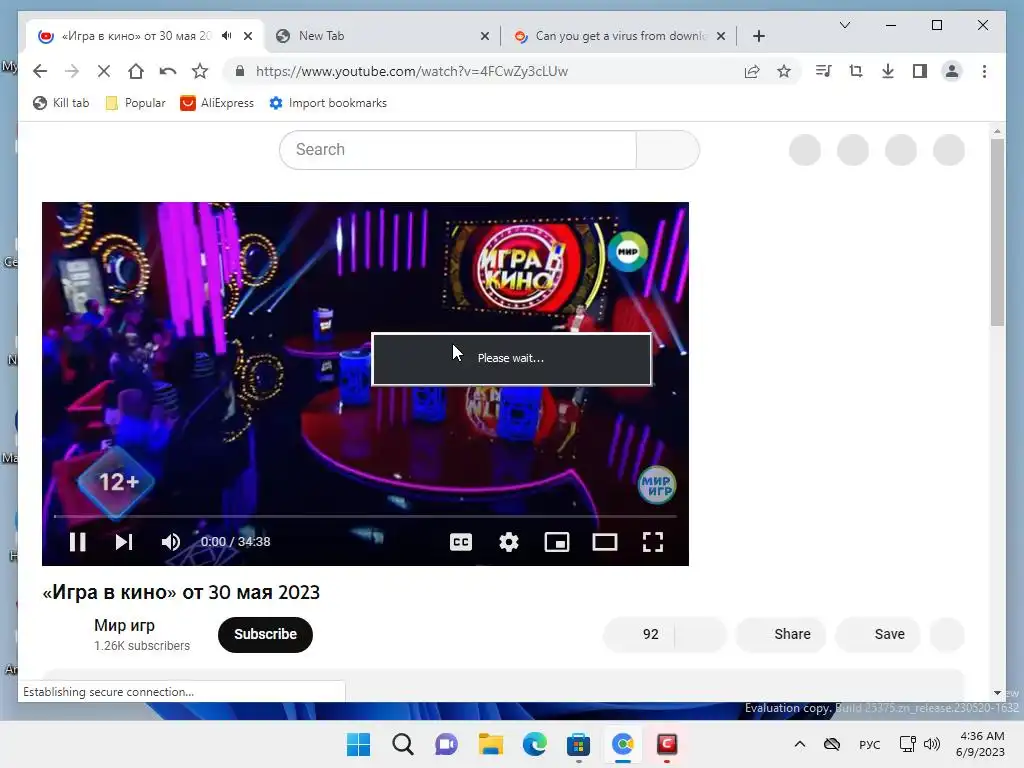Close the «Игра в кино» tab

pyautogui.click(x=248, y=36)
